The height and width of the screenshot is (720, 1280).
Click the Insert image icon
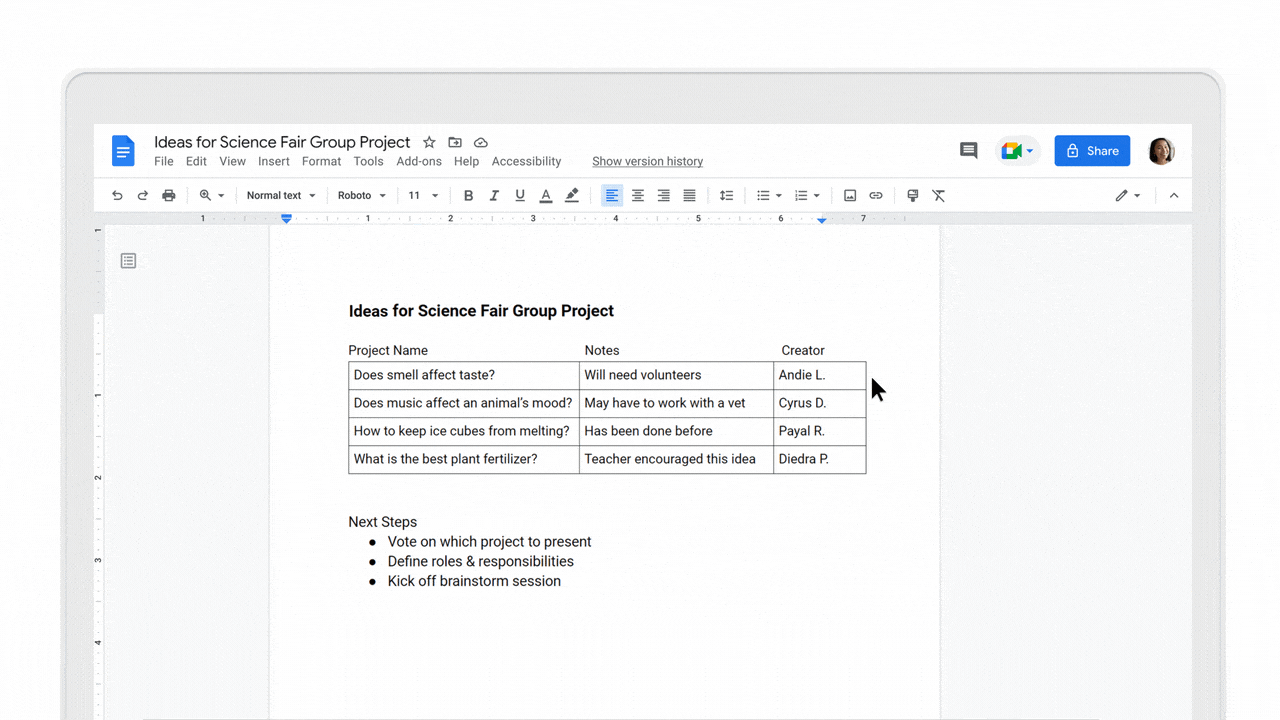pos(849,195)
